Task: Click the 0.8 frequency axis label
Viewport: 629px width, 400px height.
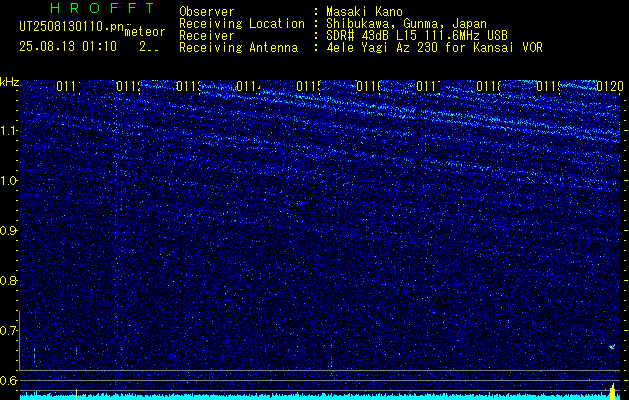Action: 8,280
